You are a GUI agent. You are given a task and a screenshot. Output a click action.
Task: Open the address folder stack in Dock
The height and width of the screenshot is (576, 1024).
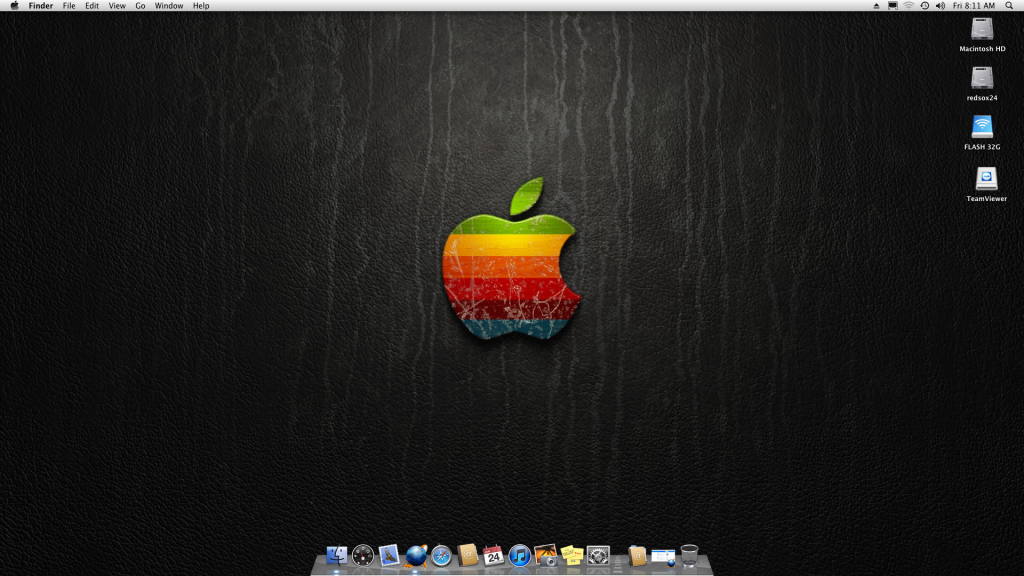637,556
